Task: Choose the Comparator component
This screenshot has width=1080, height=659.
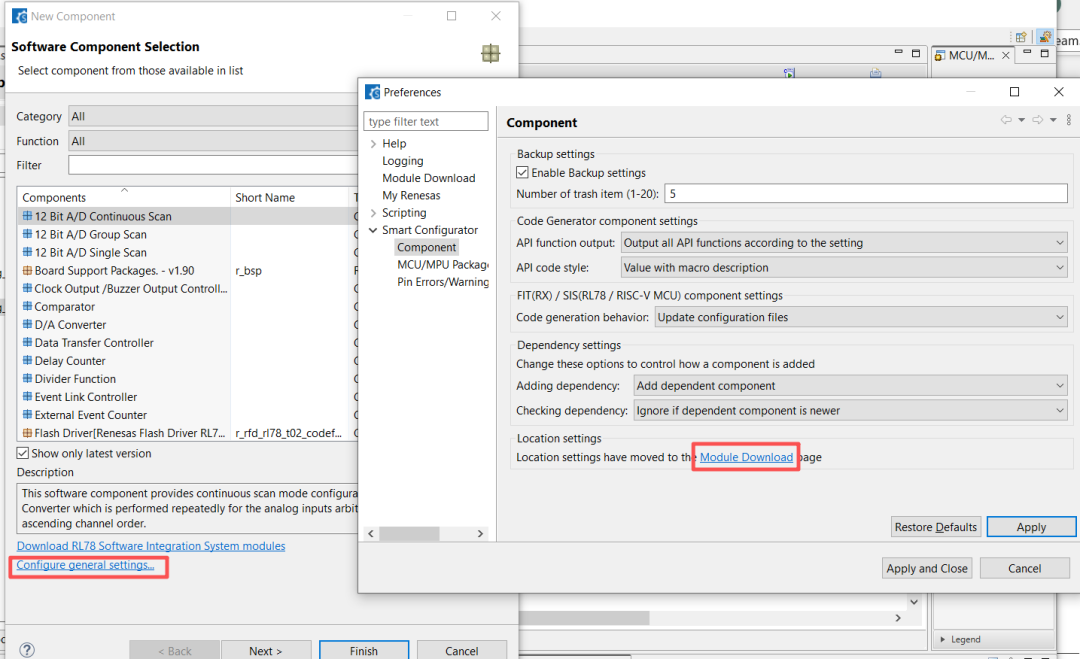Action: pyautogui.click(x=65, y=307)
